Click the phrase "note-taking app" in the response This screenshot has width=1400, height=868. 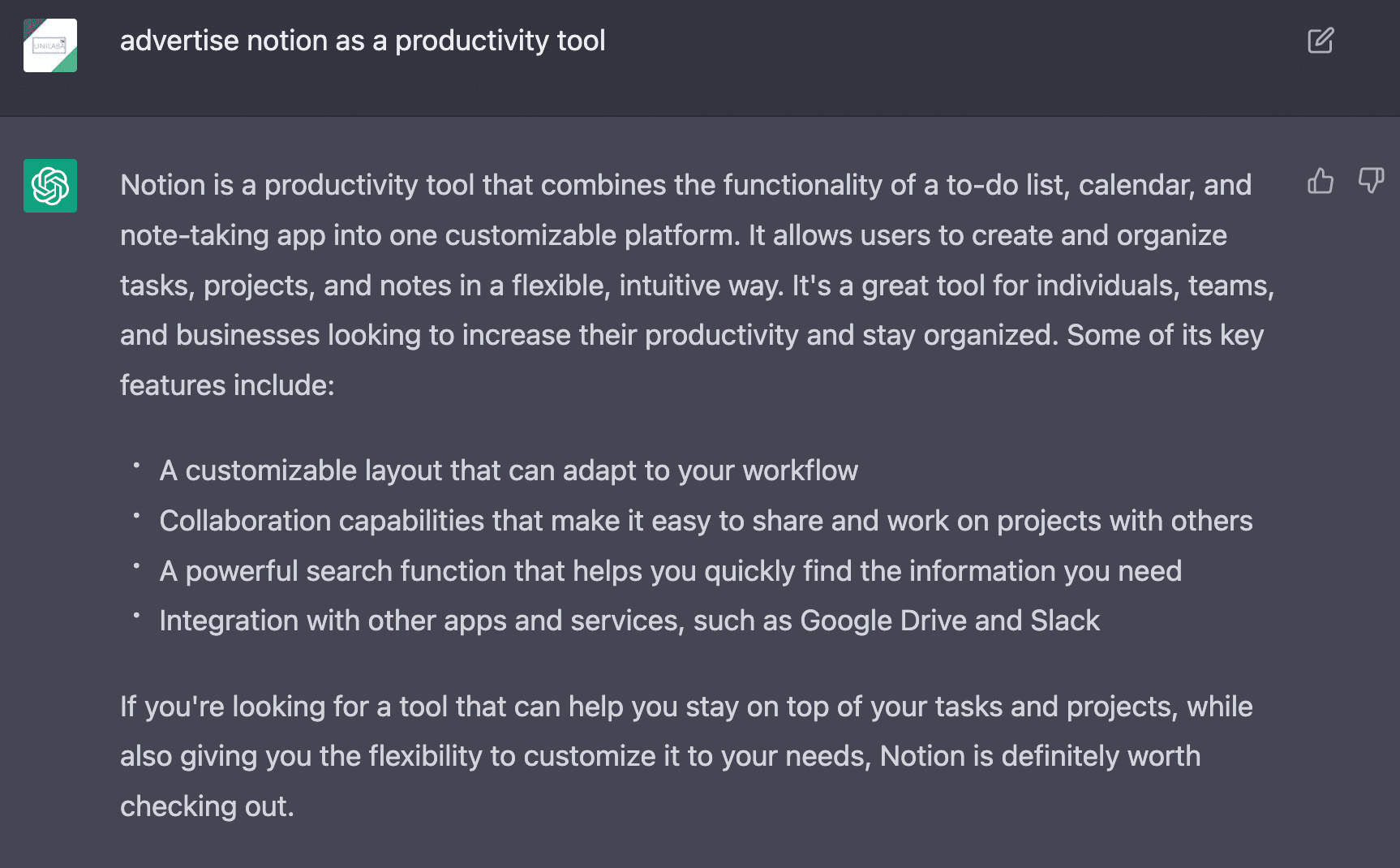coord(222,235)
